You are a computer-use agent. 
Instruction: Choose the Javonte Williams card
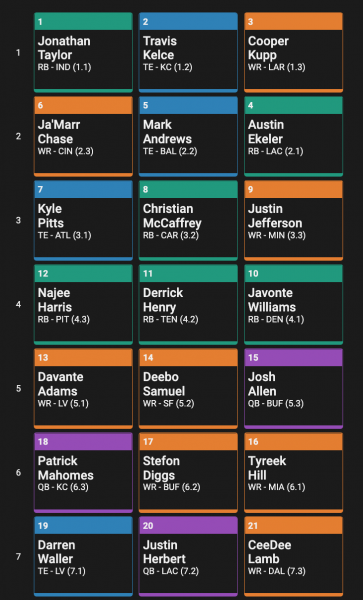(293, 305)
